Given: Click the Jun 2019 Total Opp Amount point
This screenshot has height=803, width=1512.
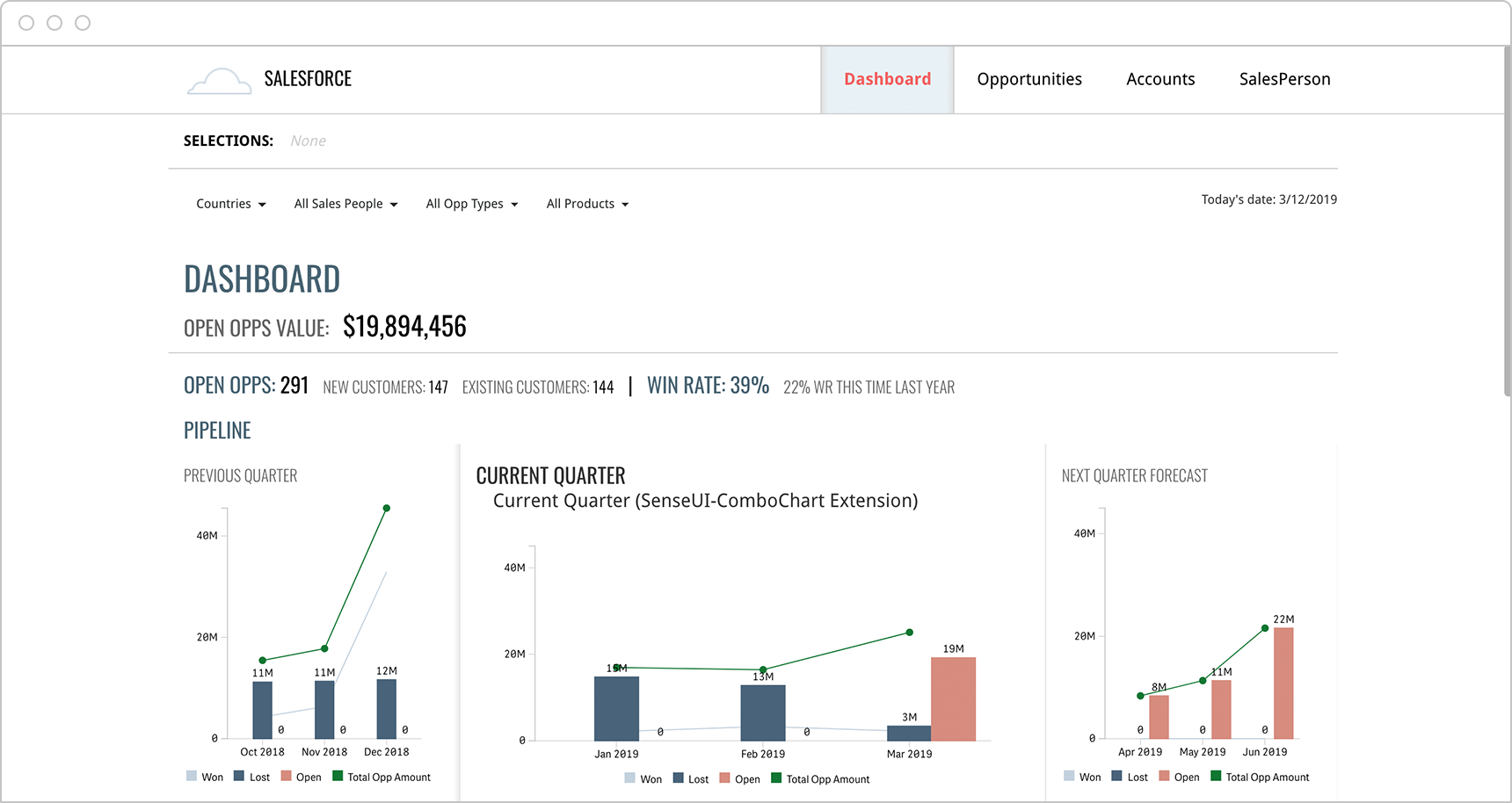Looking at the screenshot, I should [1265, 628].
